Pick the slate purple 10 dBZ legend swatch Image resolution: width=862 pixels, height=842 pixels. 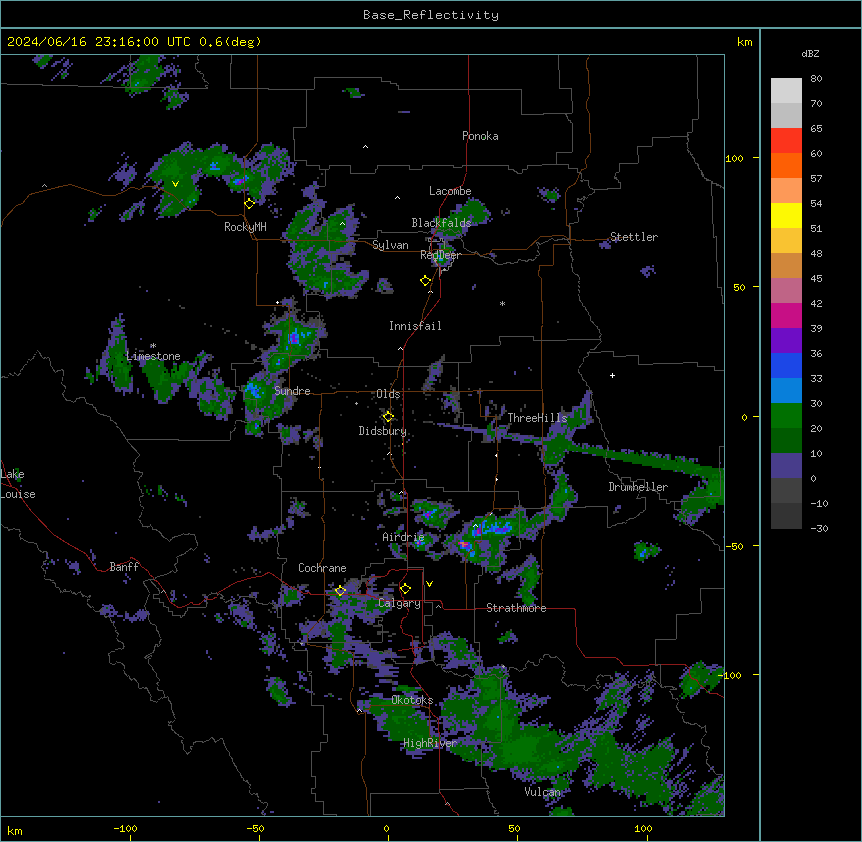click(786, 466)
